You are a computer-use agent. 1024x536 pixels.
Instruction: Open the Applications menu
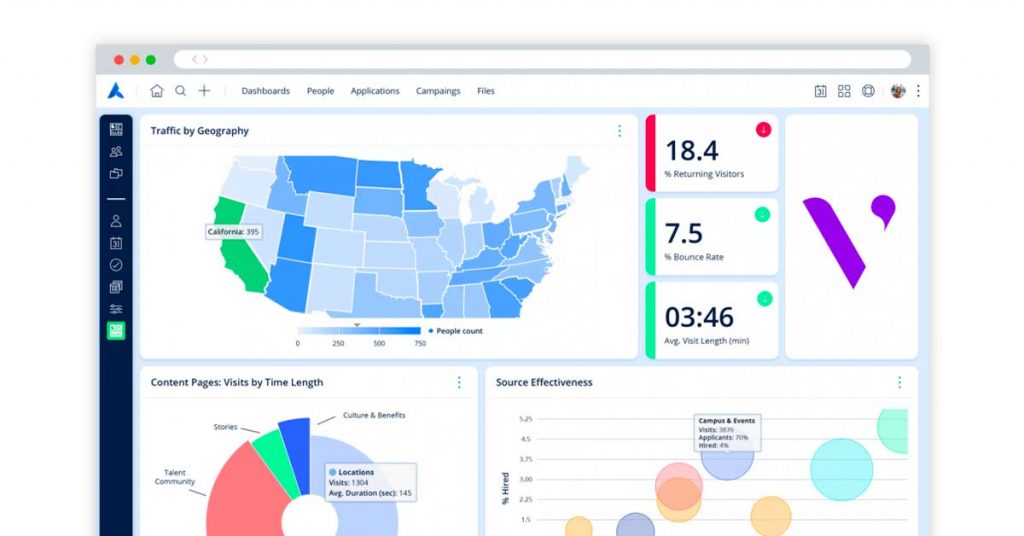click(375, 91)
